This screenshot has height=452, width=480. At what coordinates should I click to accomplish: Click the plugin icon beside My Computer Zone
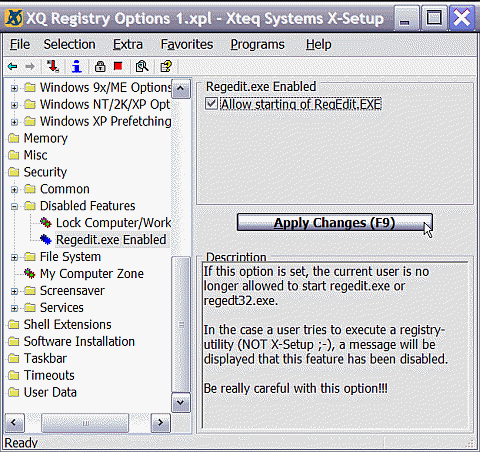click(30, 273)
